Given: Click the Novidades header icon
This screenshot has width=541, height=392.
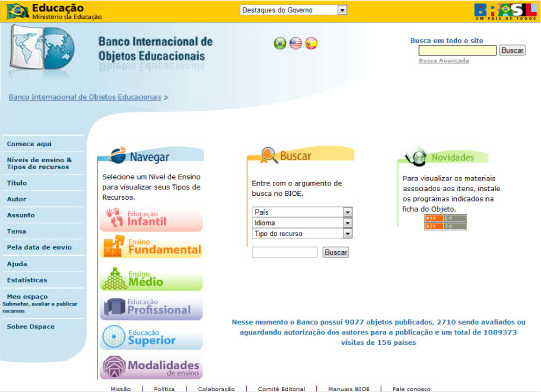Looking at the screenshot, I should tap(417, 157).
